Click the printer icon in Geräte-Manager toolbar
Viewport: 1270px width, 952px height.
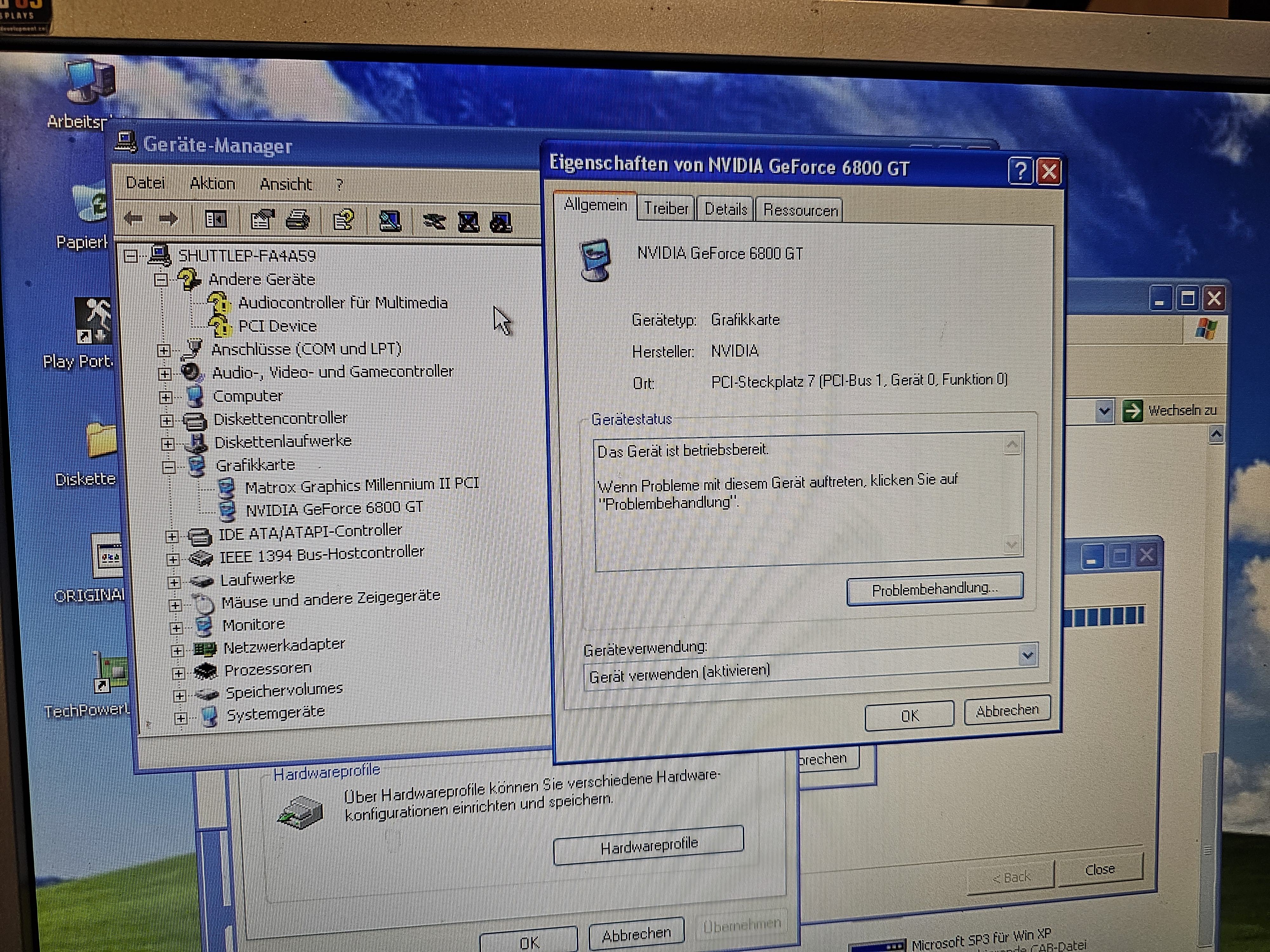[297, 220]
